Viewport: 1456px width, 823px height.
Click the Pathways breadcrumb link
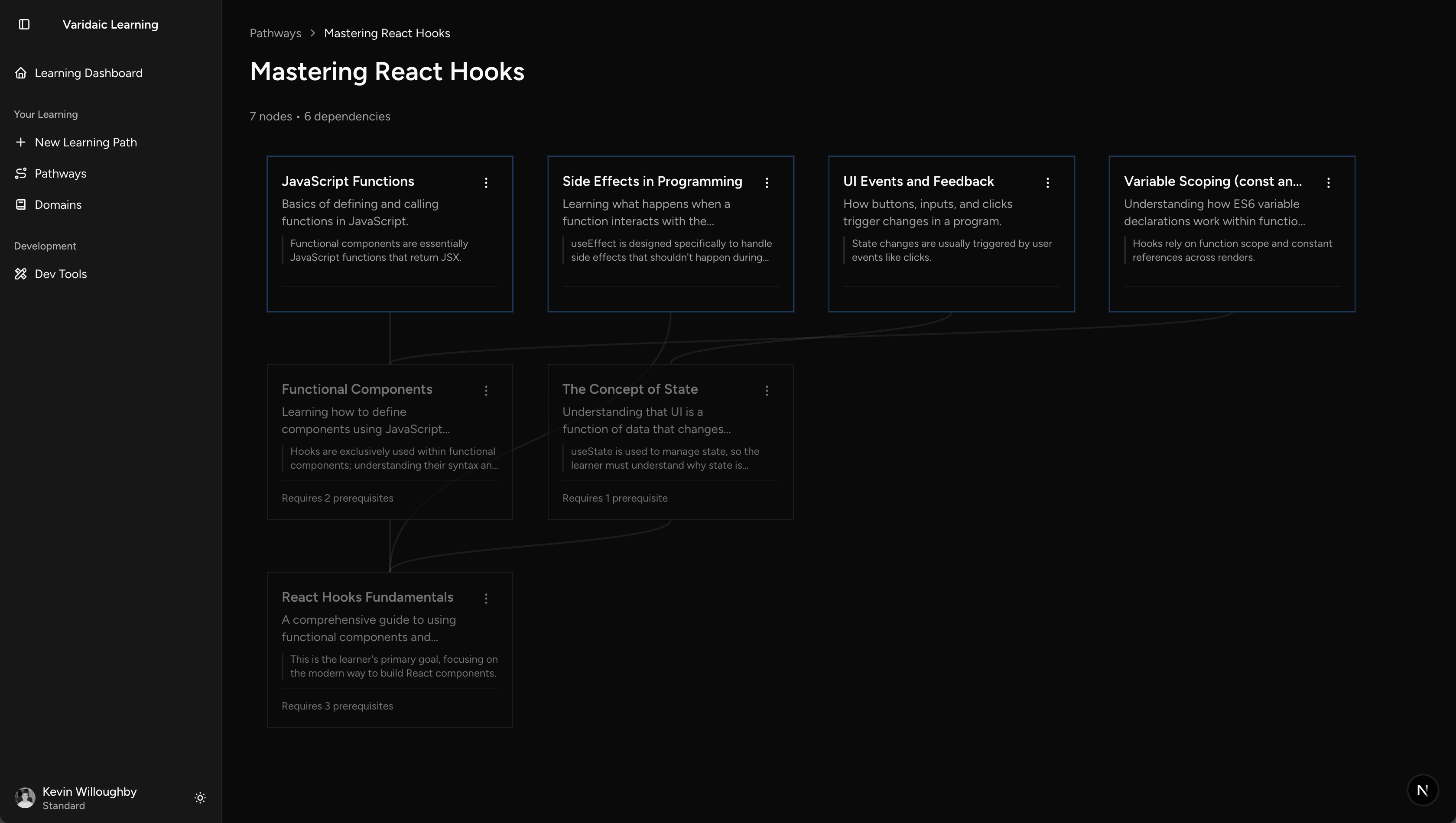tap(275, 33)
